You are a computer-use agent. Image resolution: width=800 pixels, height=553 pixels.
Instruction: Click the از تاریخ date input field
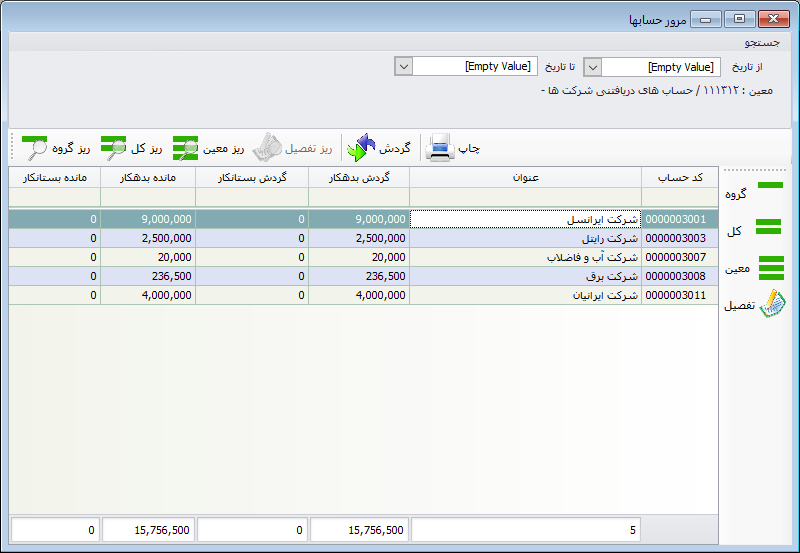point(661,67)
